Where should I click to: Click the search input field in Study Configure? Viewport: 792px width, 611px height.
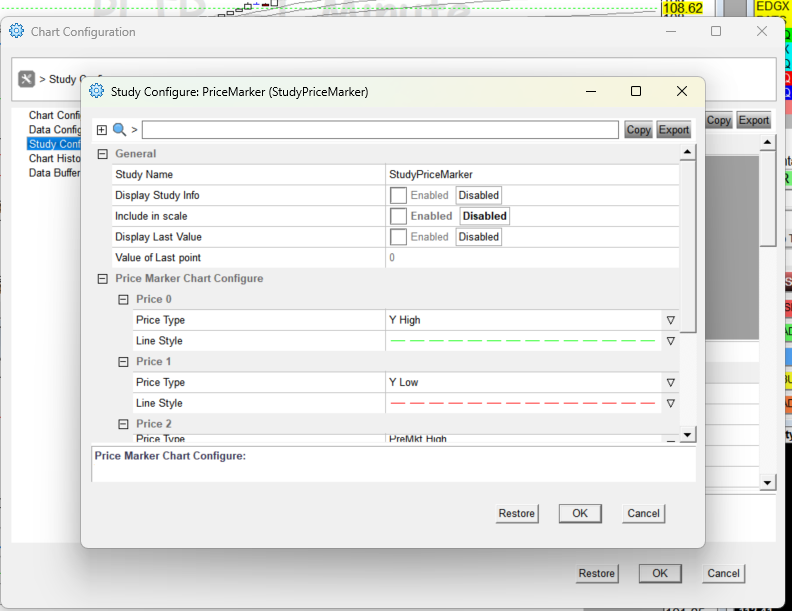pos(380,130)
